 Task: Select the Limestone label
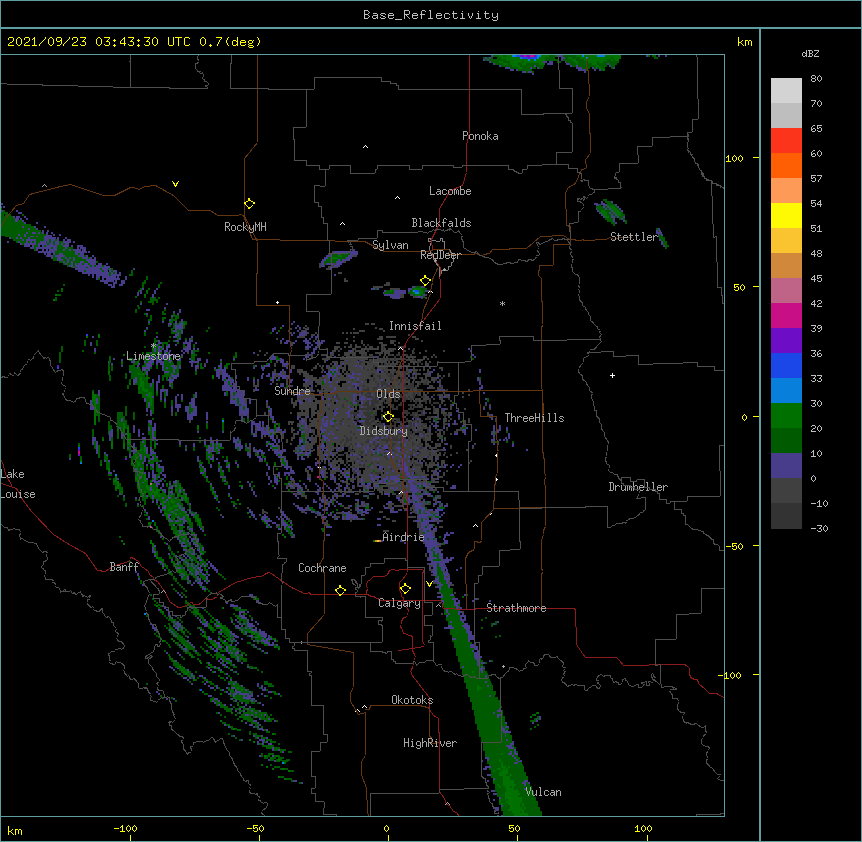pos(153,356)
